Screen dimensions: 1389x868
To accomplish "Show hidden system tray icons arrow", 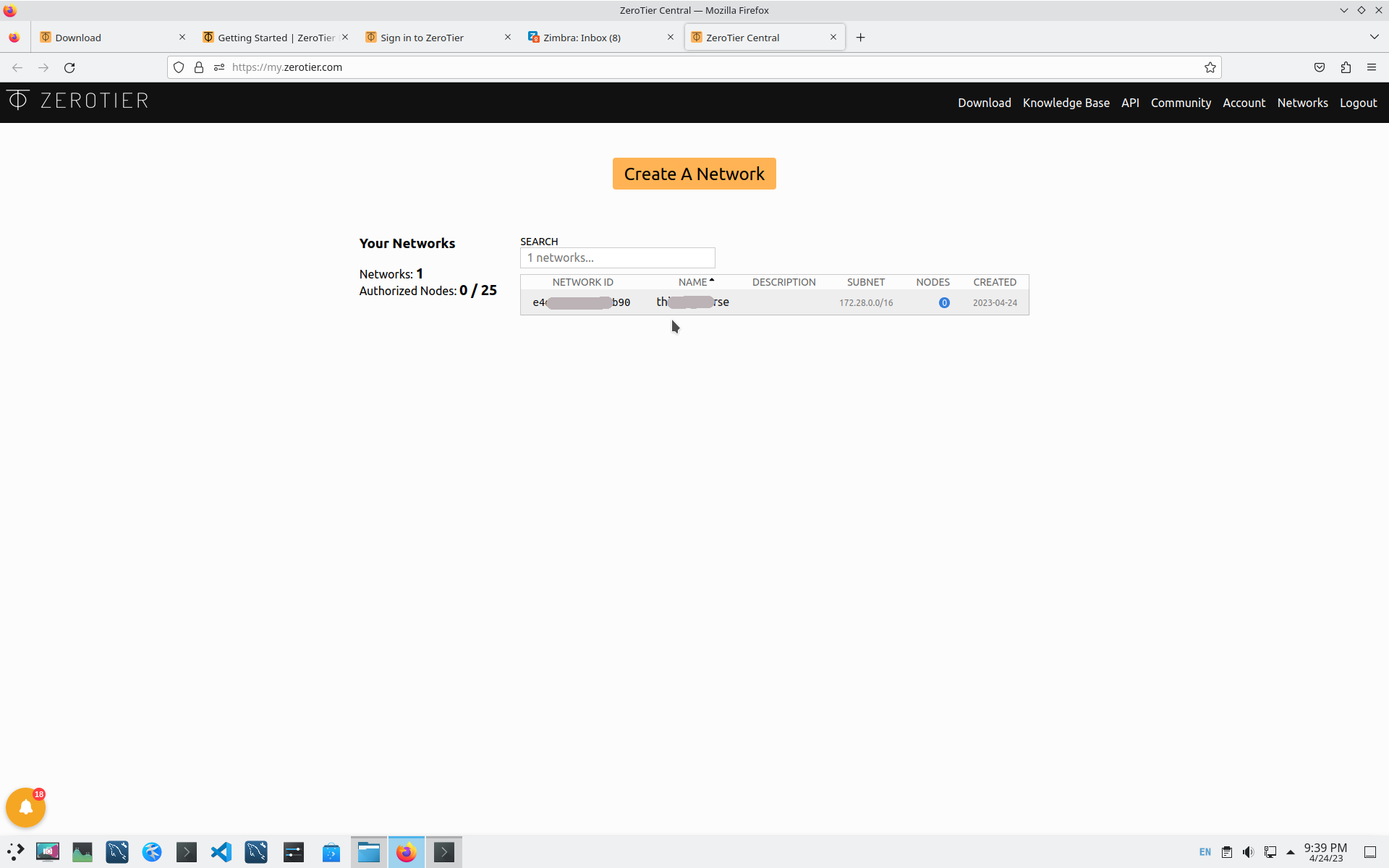I will coord(1290,852).
